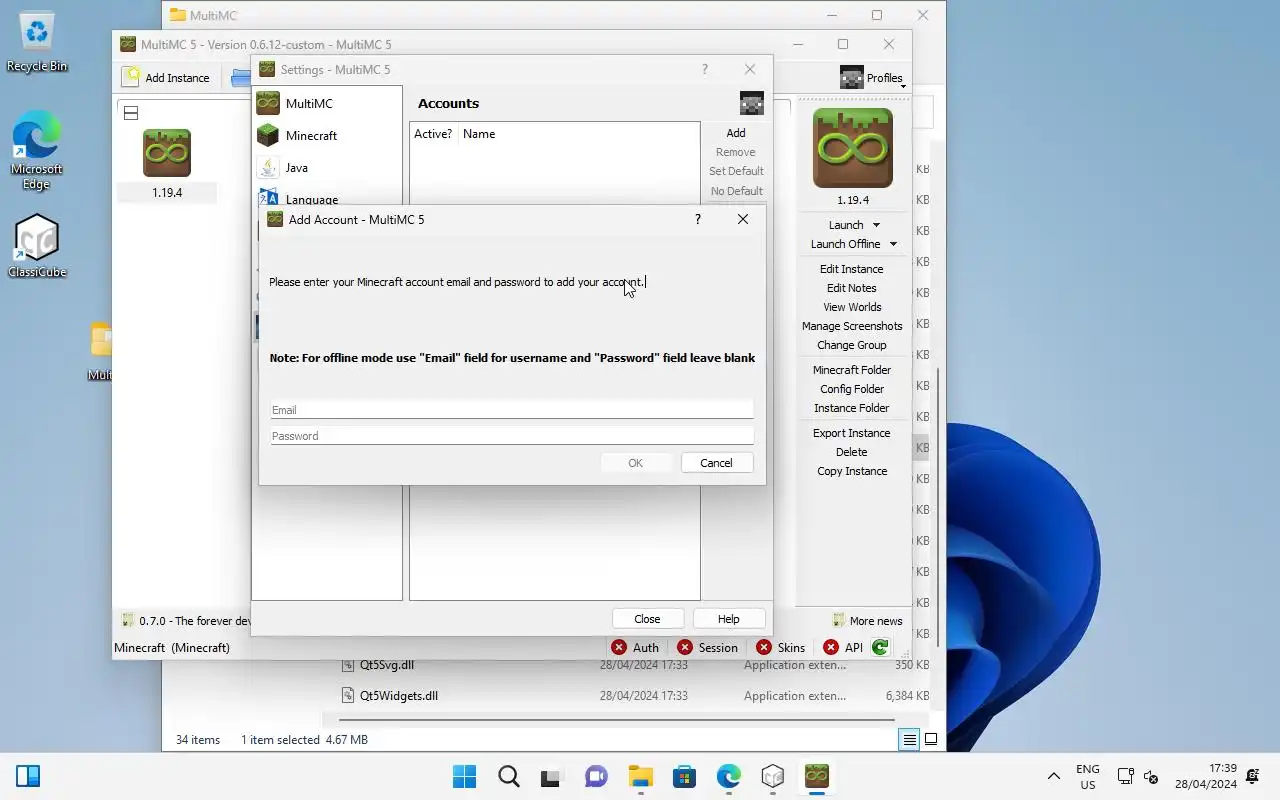This screenshot has width=1280, height=800.
Task: Click the API status indicator
Action: (x=843, y=648)
